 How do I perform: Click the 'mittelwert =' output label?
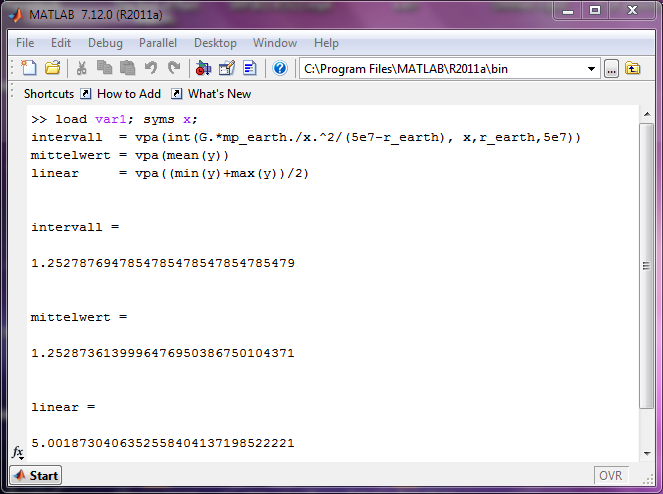79,317
